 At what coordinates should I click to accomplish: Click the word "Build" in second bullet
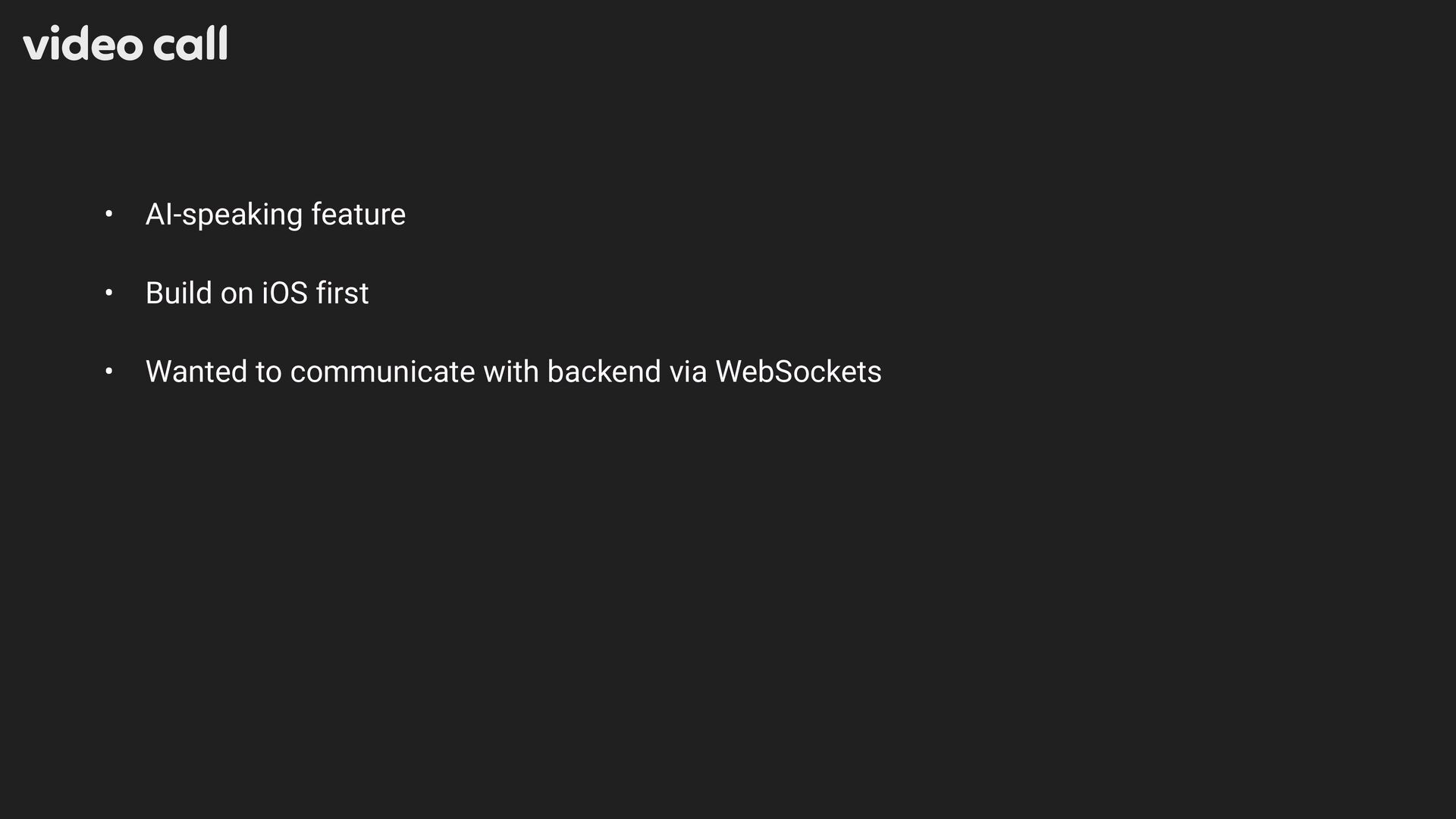click(x=178, y=293)
